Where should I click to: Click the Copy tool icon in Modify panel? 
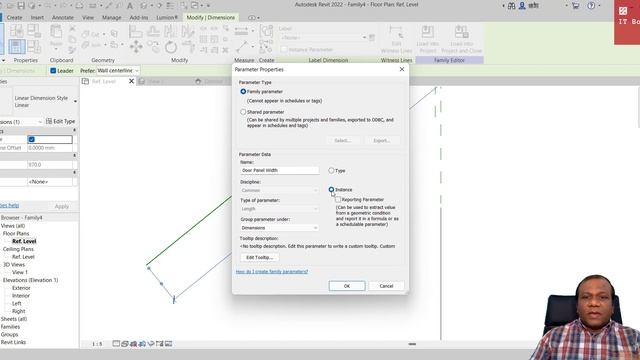[x=153, y=47]
